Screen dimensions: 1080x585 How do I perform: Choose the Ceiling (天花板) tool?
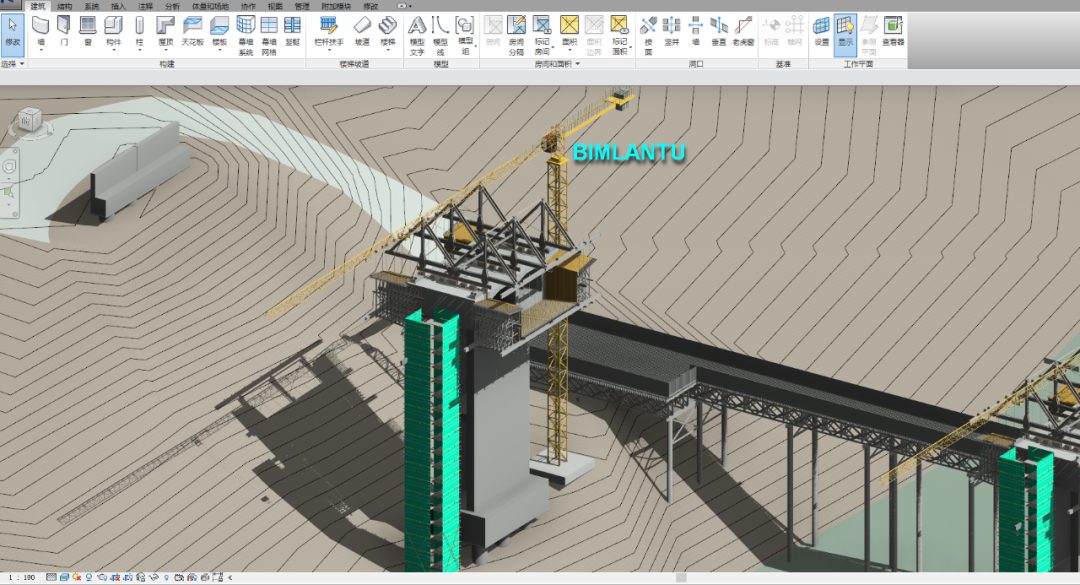(192, 31)
